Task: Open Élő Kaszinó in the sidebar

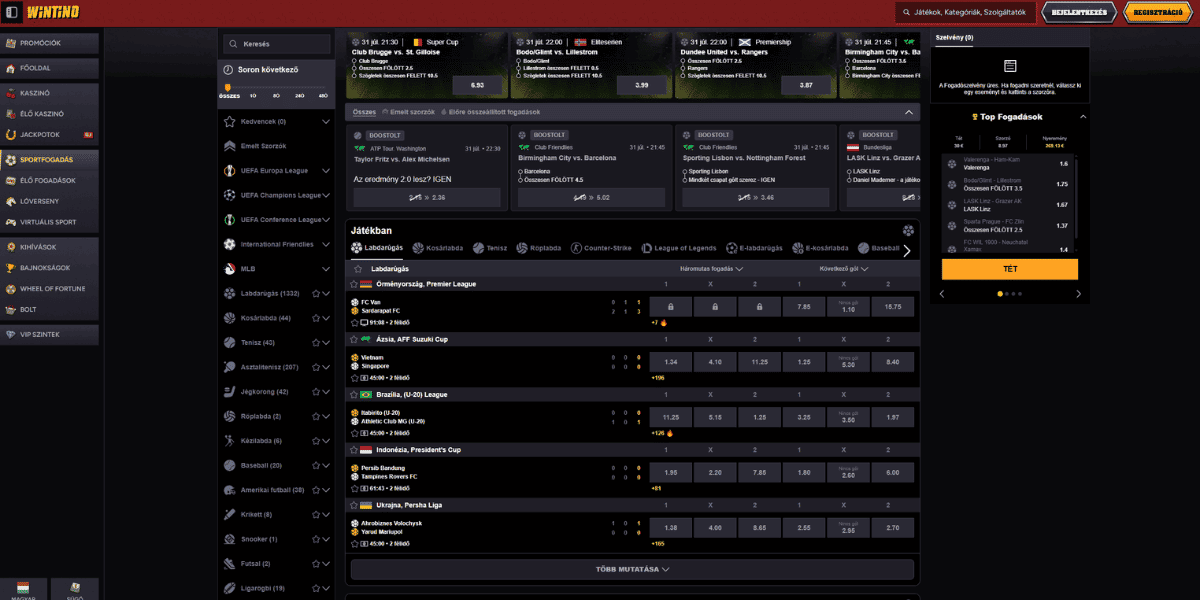Action: [x=49, y=113]
